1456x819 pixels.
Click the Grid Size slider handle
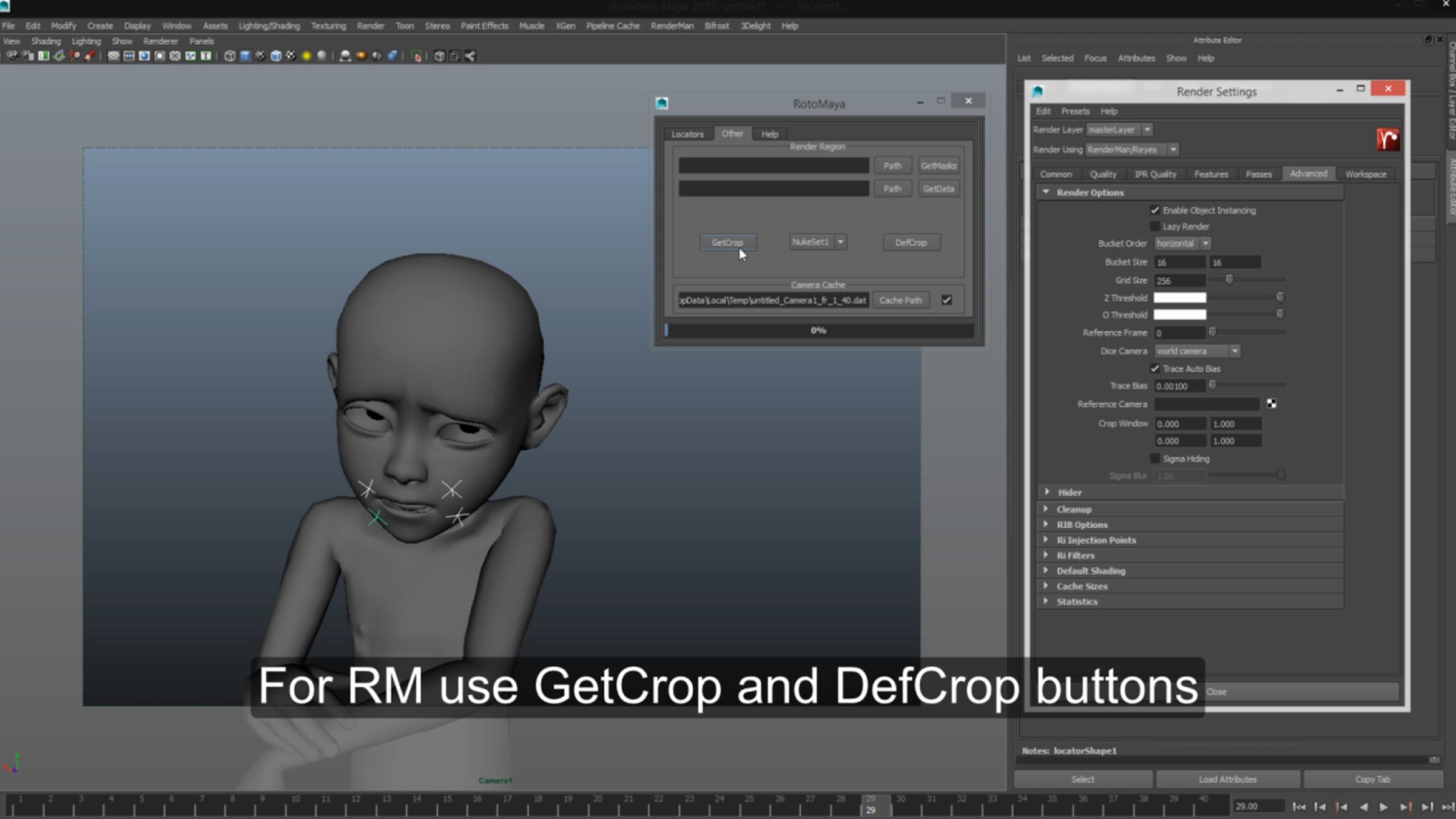click(x=1229, y=280)
